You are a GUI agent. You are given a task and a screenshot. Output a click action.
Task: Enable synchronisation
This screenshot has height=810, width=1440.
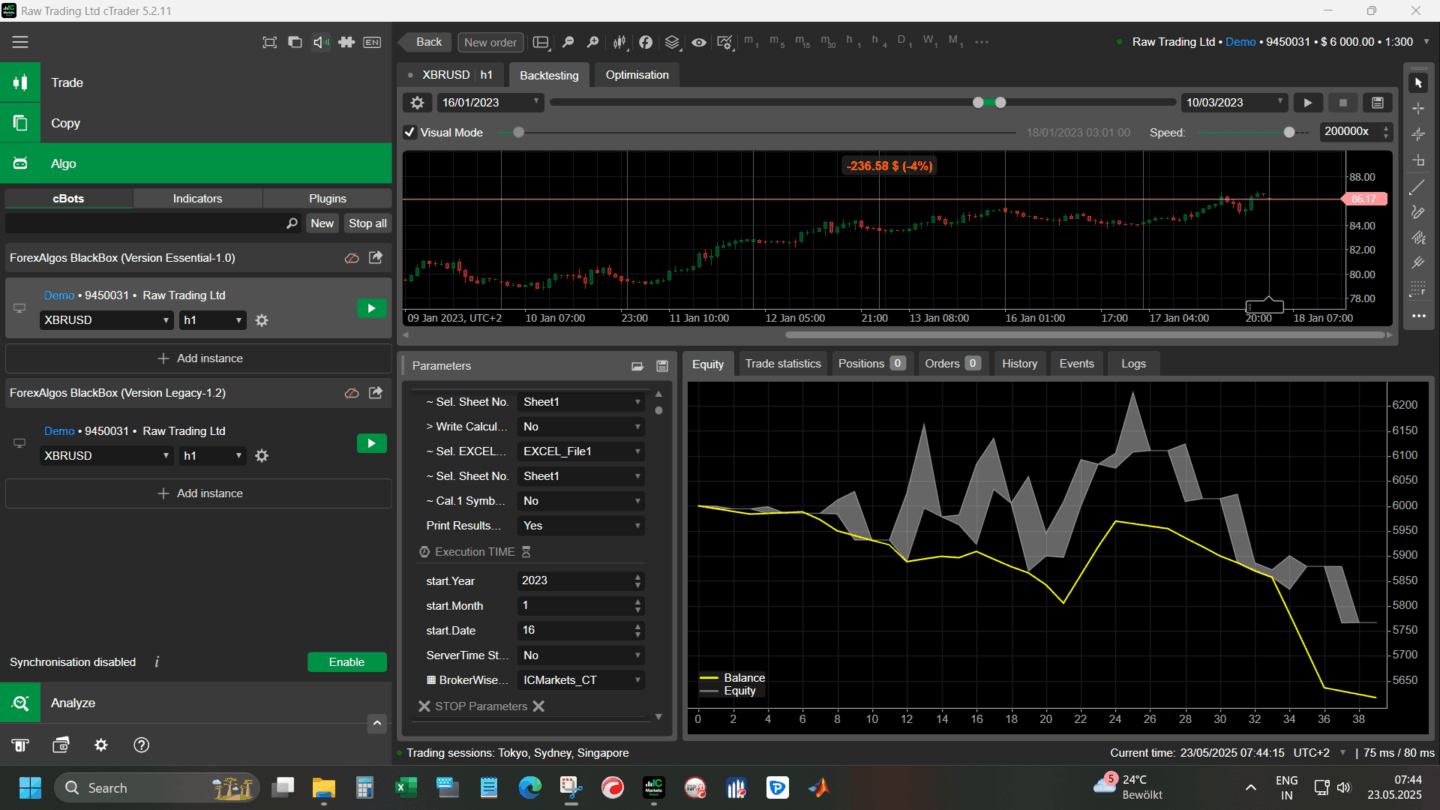point(346,662)
